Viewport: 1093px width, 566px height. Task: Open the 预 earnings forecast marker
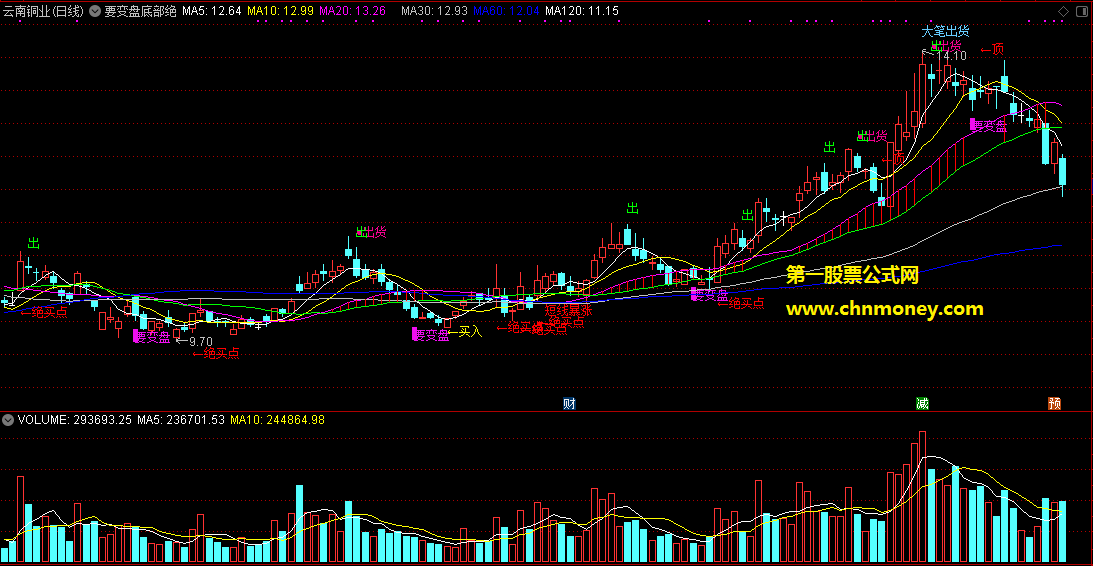click(1055, 403)
